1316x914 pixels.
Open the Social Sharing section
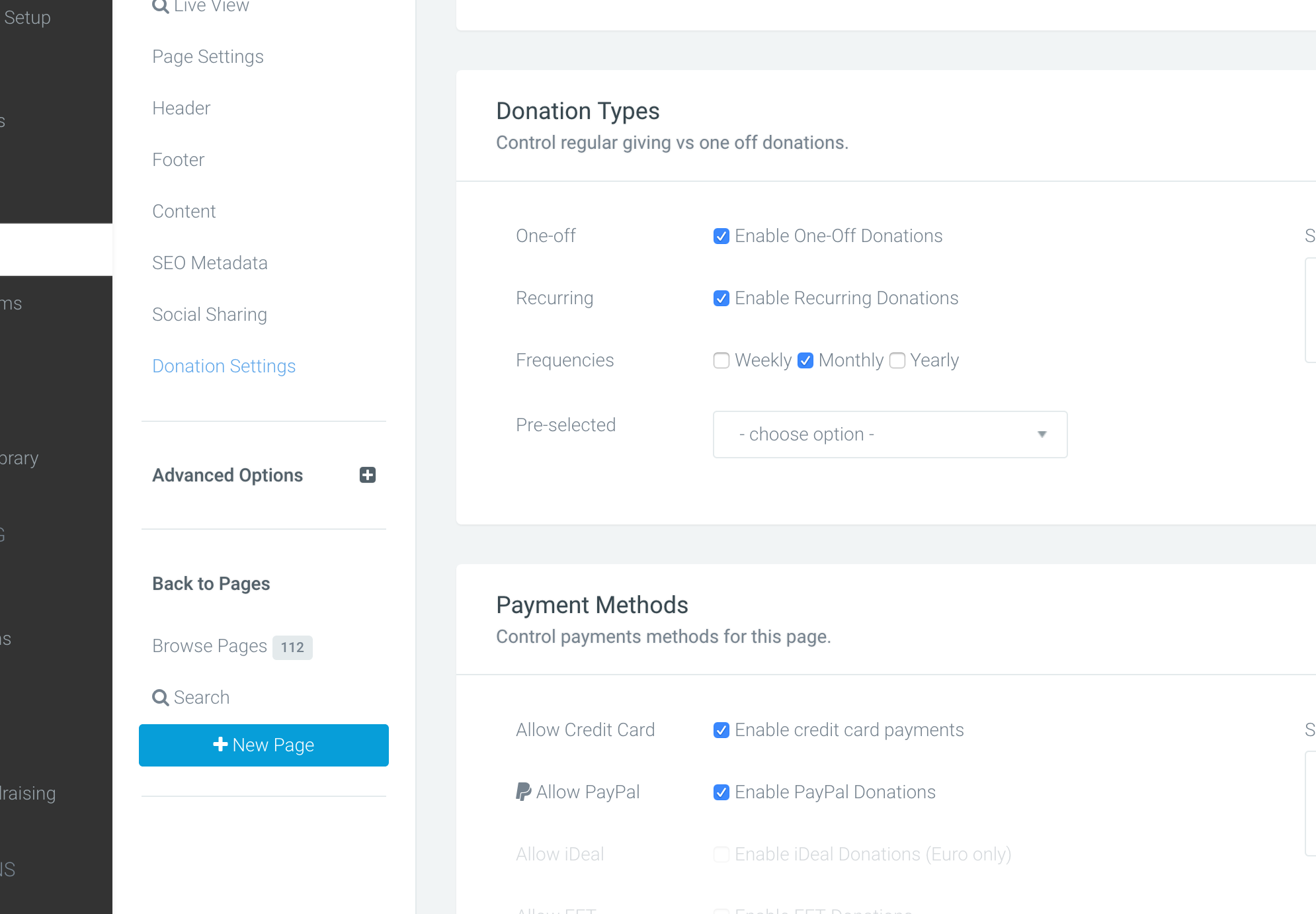coord(209,314)
